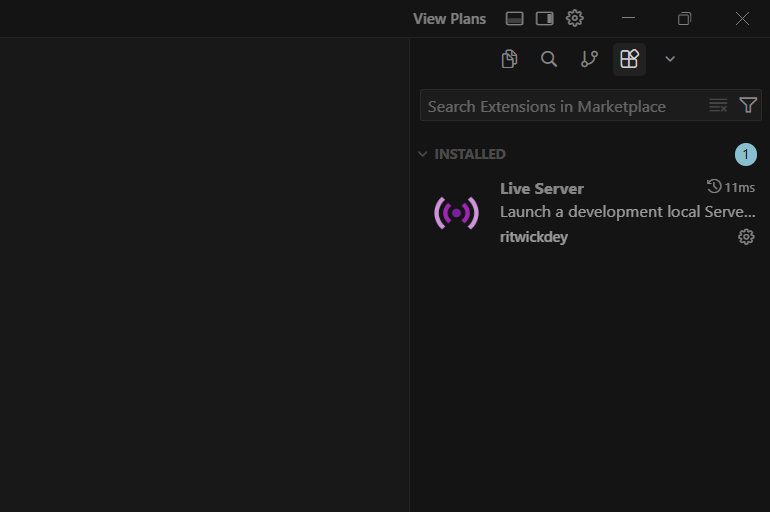Open the Live Server extension entry
Screen dimensions: 770x512
pos(590,213)
